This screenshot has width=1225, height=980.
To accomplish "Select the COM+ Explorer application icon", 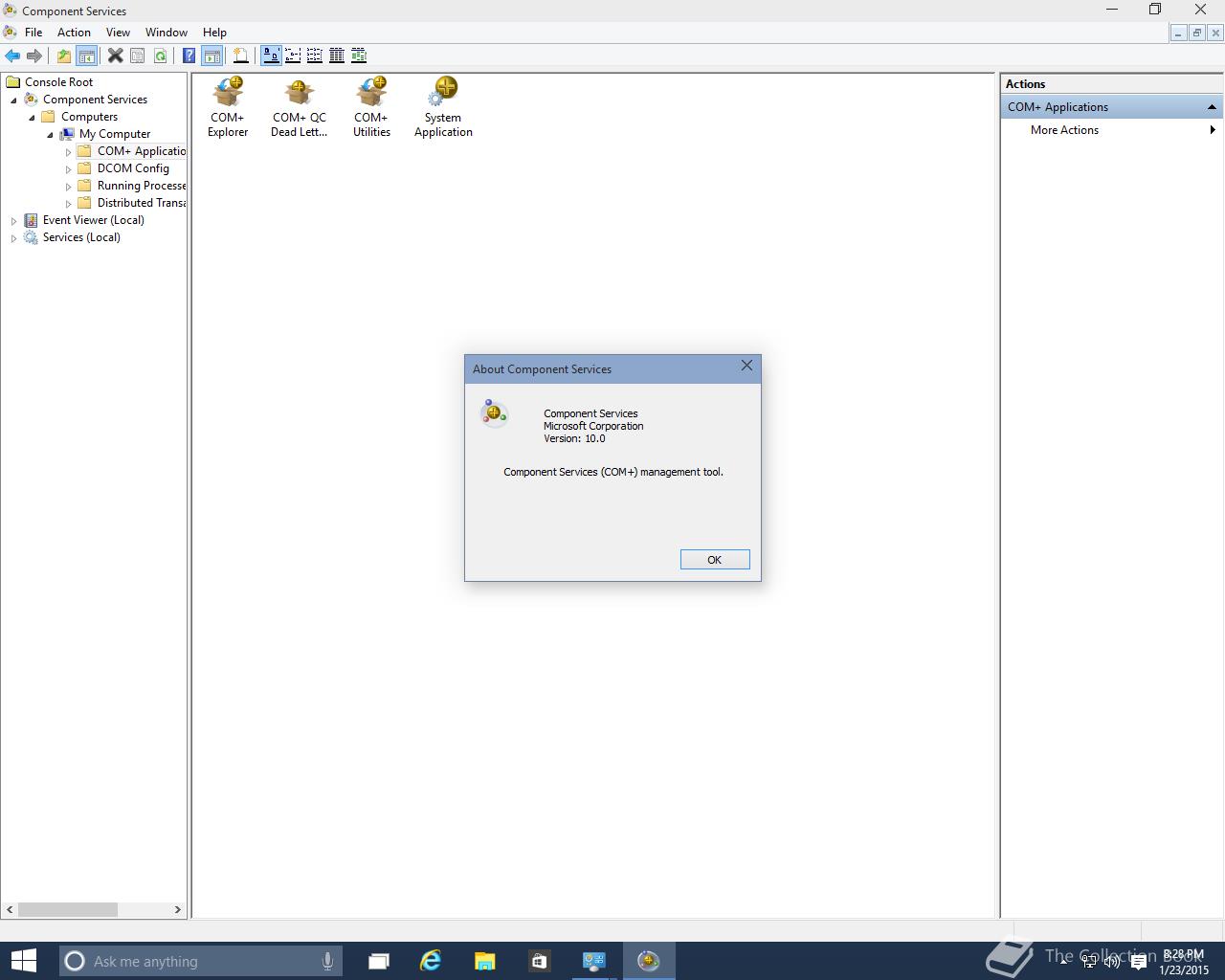I will pyautogui.click(x=228, y=107).
